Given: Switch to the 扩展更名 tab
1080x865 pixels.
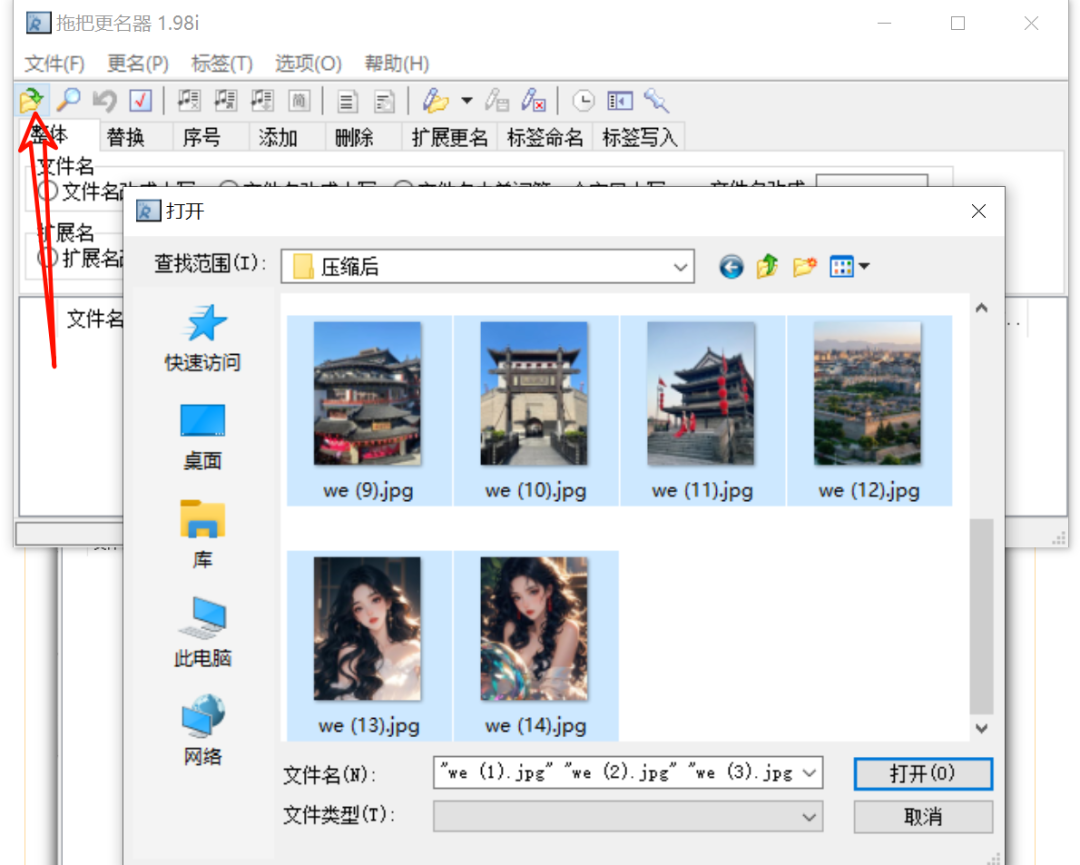Looking at the screenshot, I should tap(449, 137).
